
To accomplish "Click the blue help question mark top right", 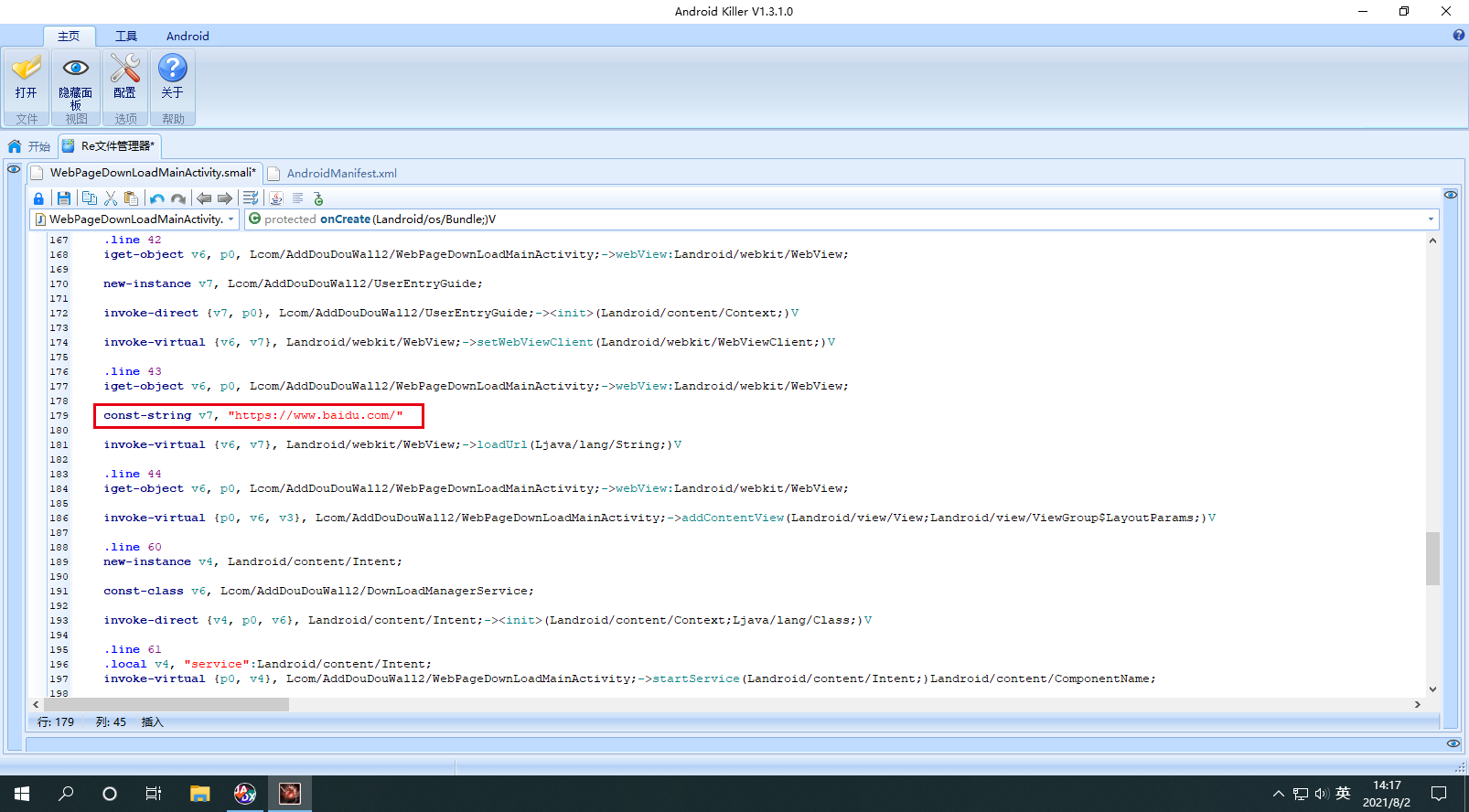I will click(1458, 36).
